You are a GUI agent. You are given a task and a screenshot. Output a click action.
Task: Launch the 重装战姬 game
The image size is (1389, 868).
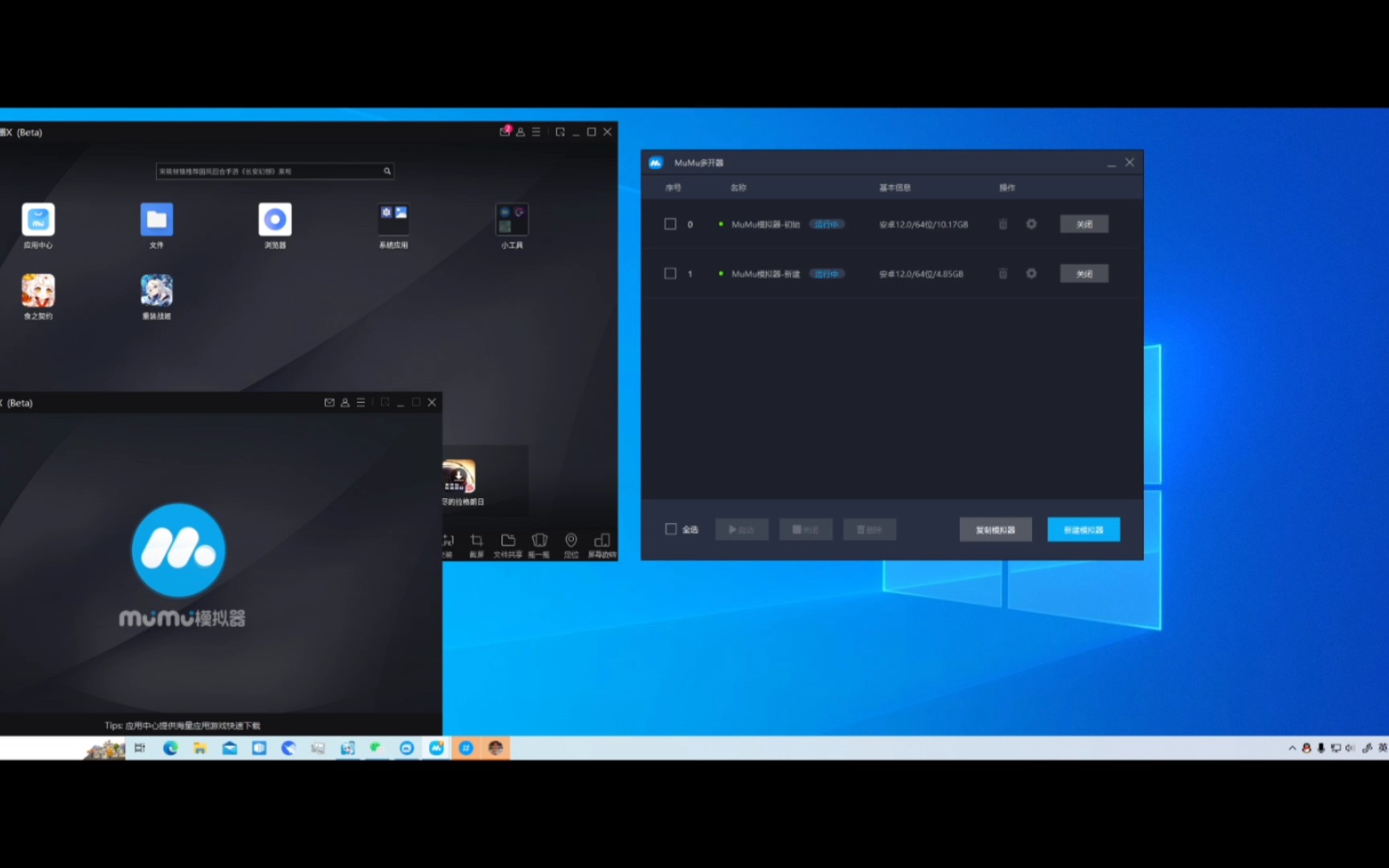[157, 290]
